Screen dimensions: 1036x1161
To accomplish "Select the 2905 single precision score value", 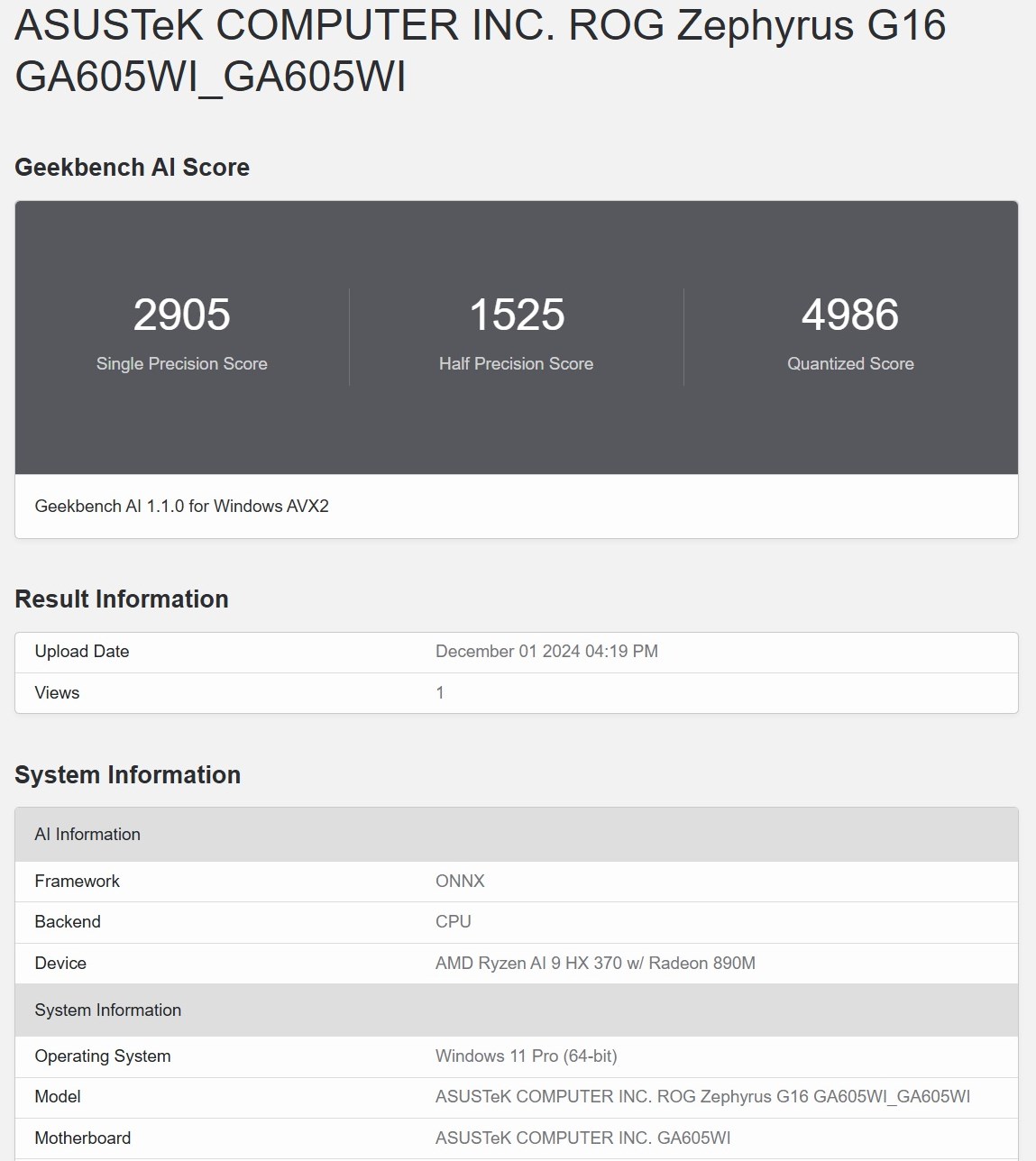I will click(x=182, y=315).
